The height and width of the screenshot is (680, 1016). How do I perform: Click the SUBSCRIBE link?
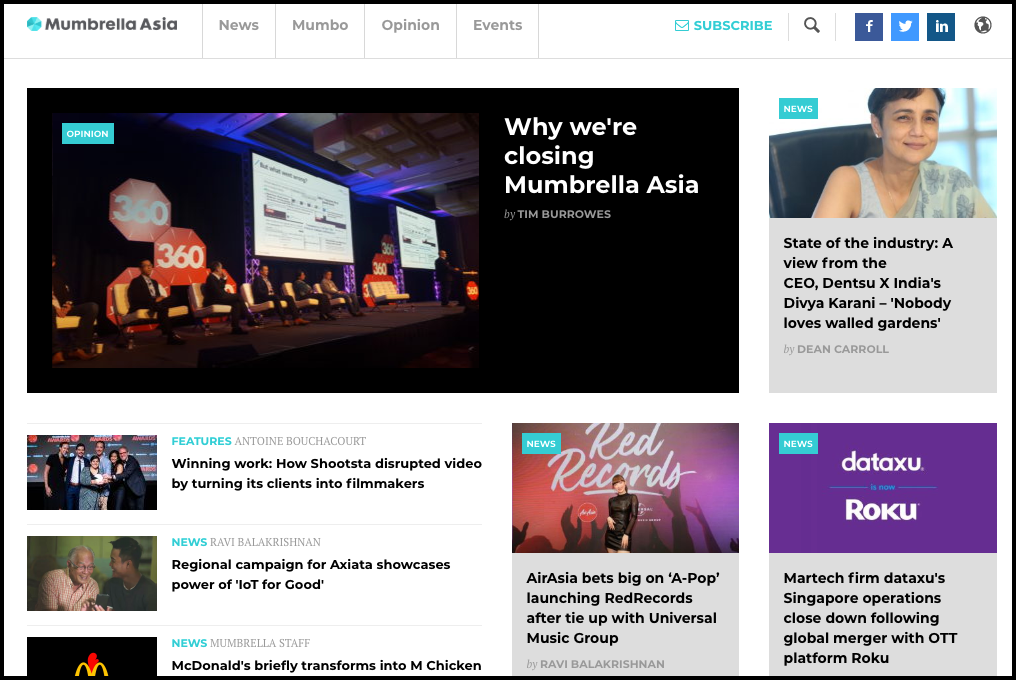coord(733,25)
